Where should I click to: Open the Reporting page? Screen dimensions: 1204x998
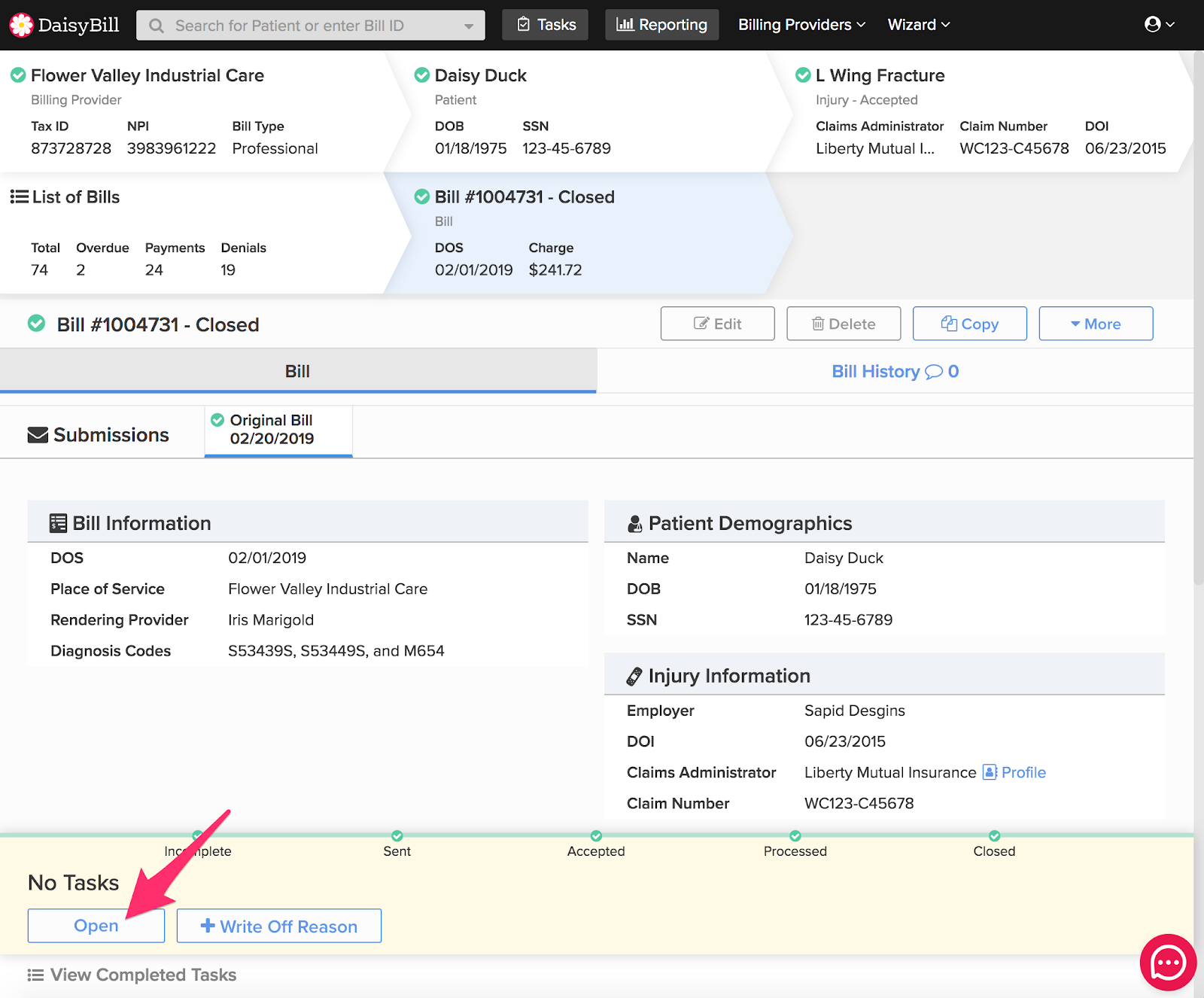point(661,25)
